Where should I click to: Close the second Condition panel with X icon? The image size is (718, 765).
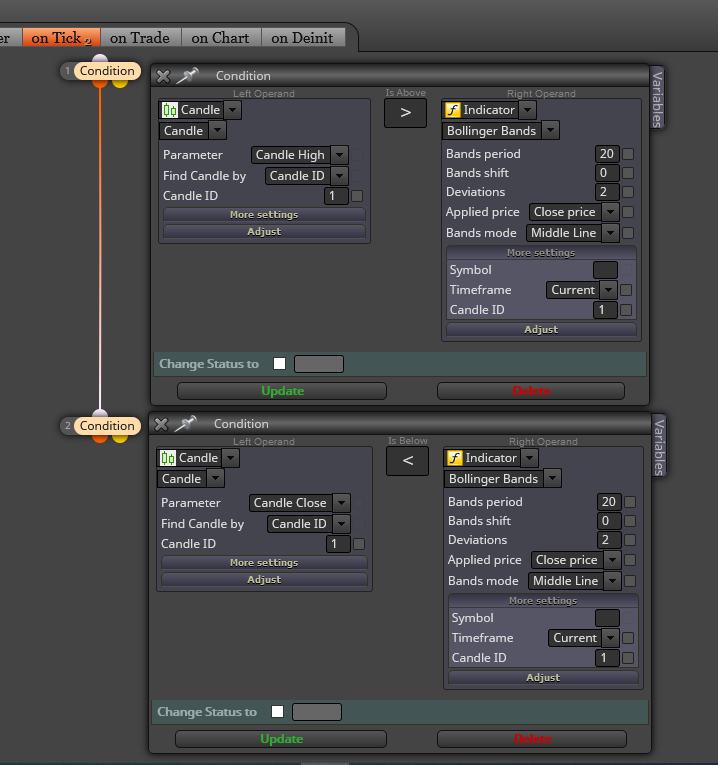161,424
